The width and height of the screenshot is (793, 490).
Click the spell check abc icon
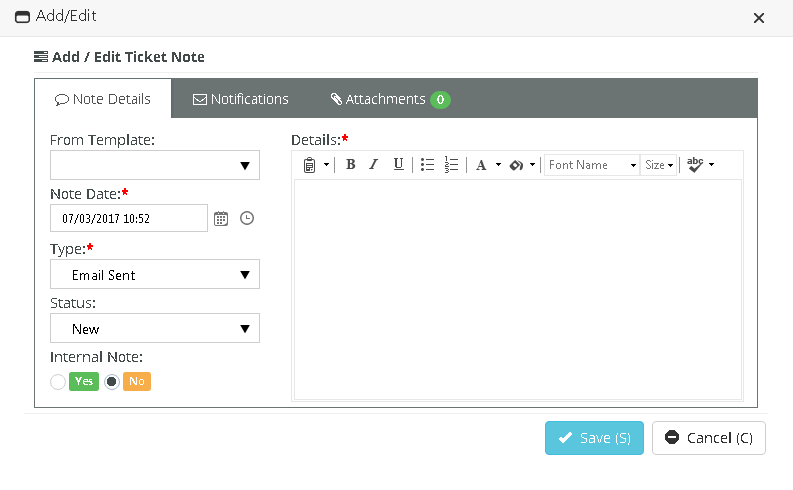(x=695, y=164)
